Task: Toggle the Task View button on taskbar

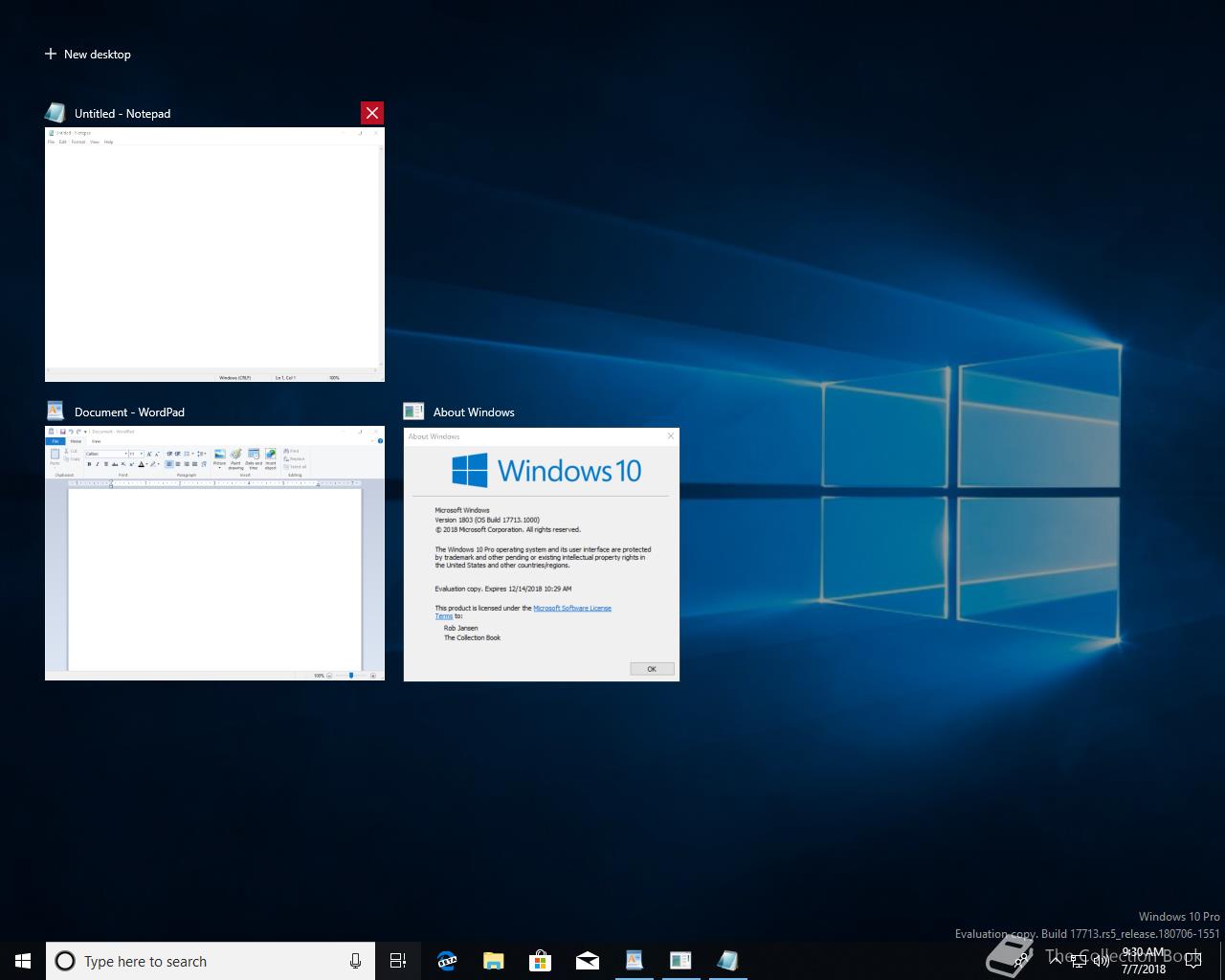Action: pos(398,961)
